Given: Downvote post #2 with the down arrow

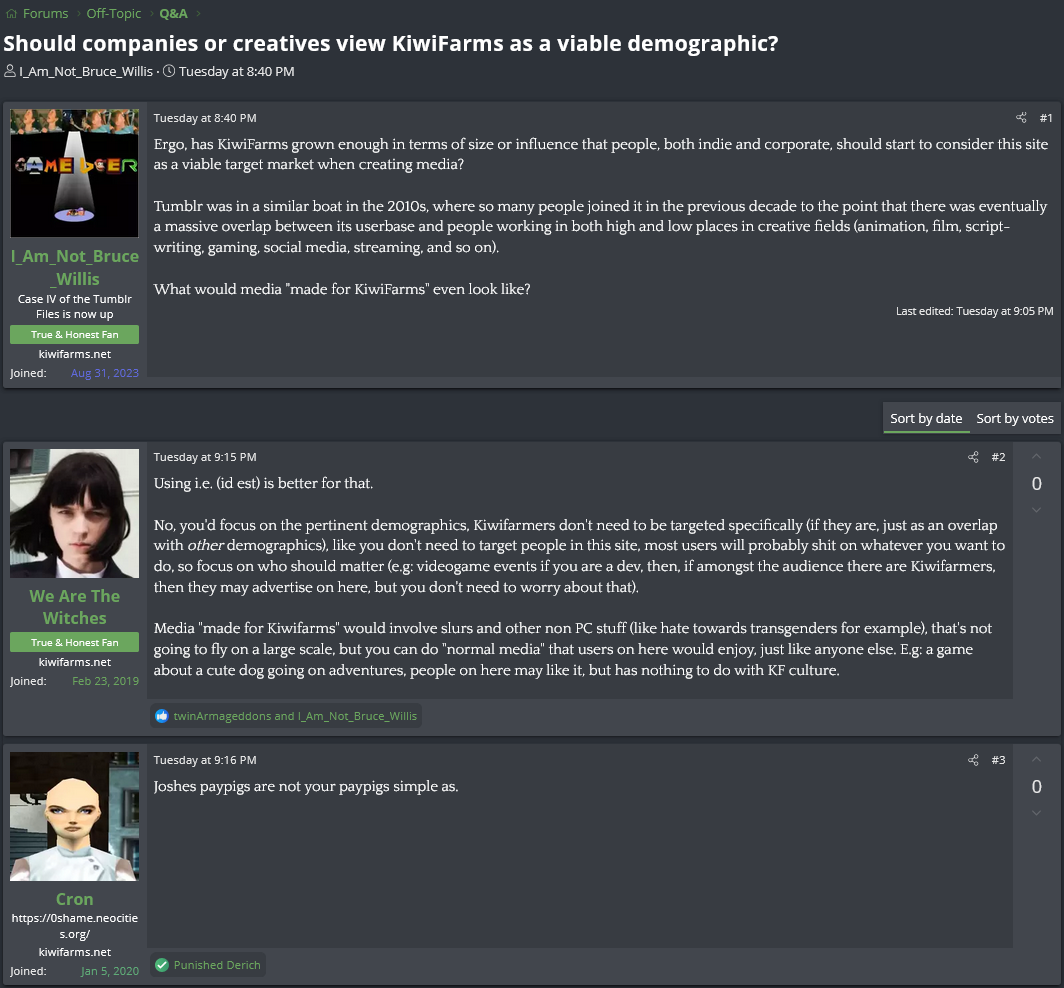Looking at the screenshot, I should click(1036, 510).
